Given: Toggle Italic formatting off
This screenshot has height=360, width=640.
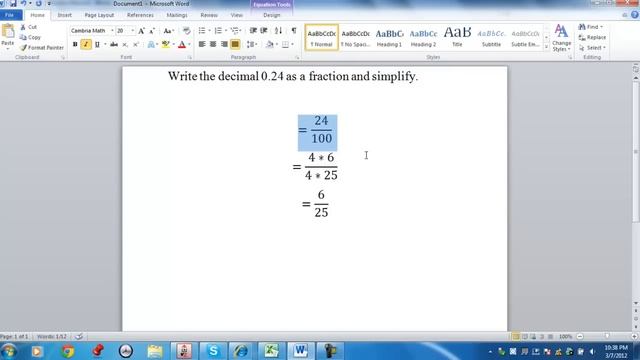Looking at the screenshot, I should pyautogui.click(x=86, y=44).
